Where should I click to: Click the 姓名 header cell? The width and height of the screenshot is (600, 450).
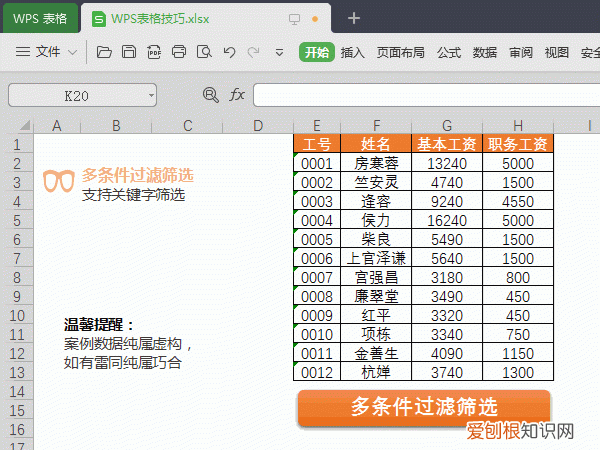click(x=376, y=144)
